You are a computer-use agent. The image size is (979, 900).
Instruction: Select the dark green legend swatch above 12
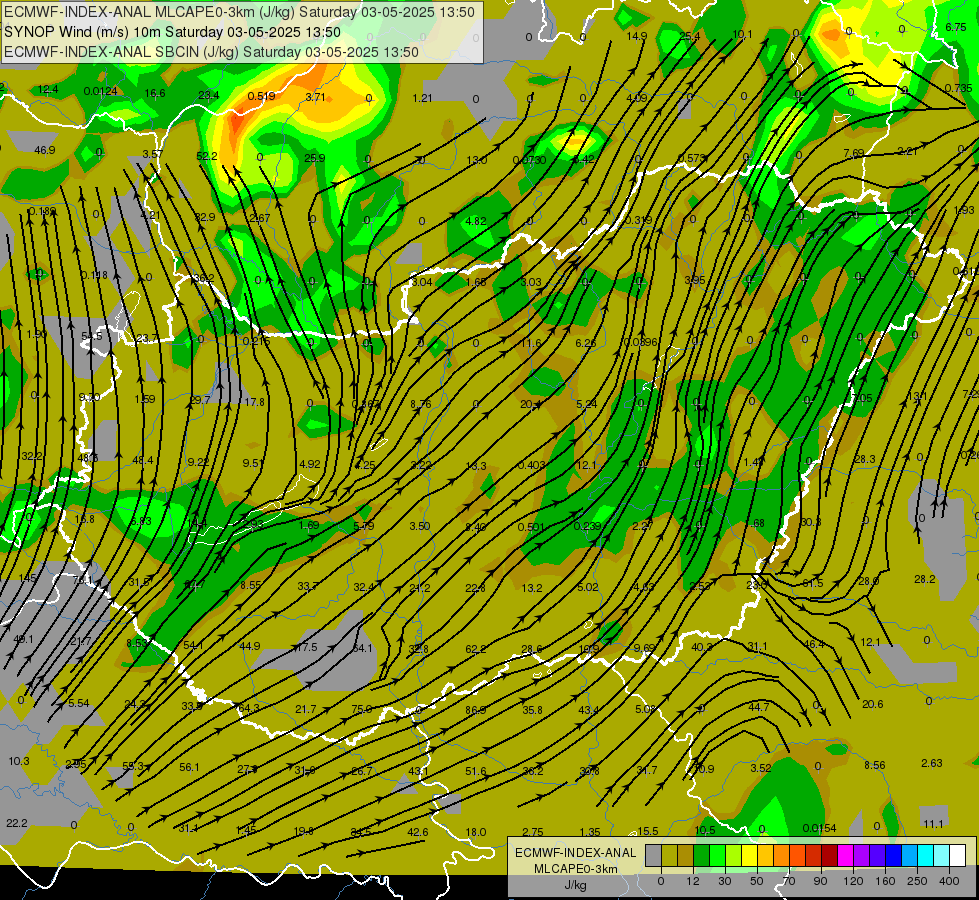701,855
